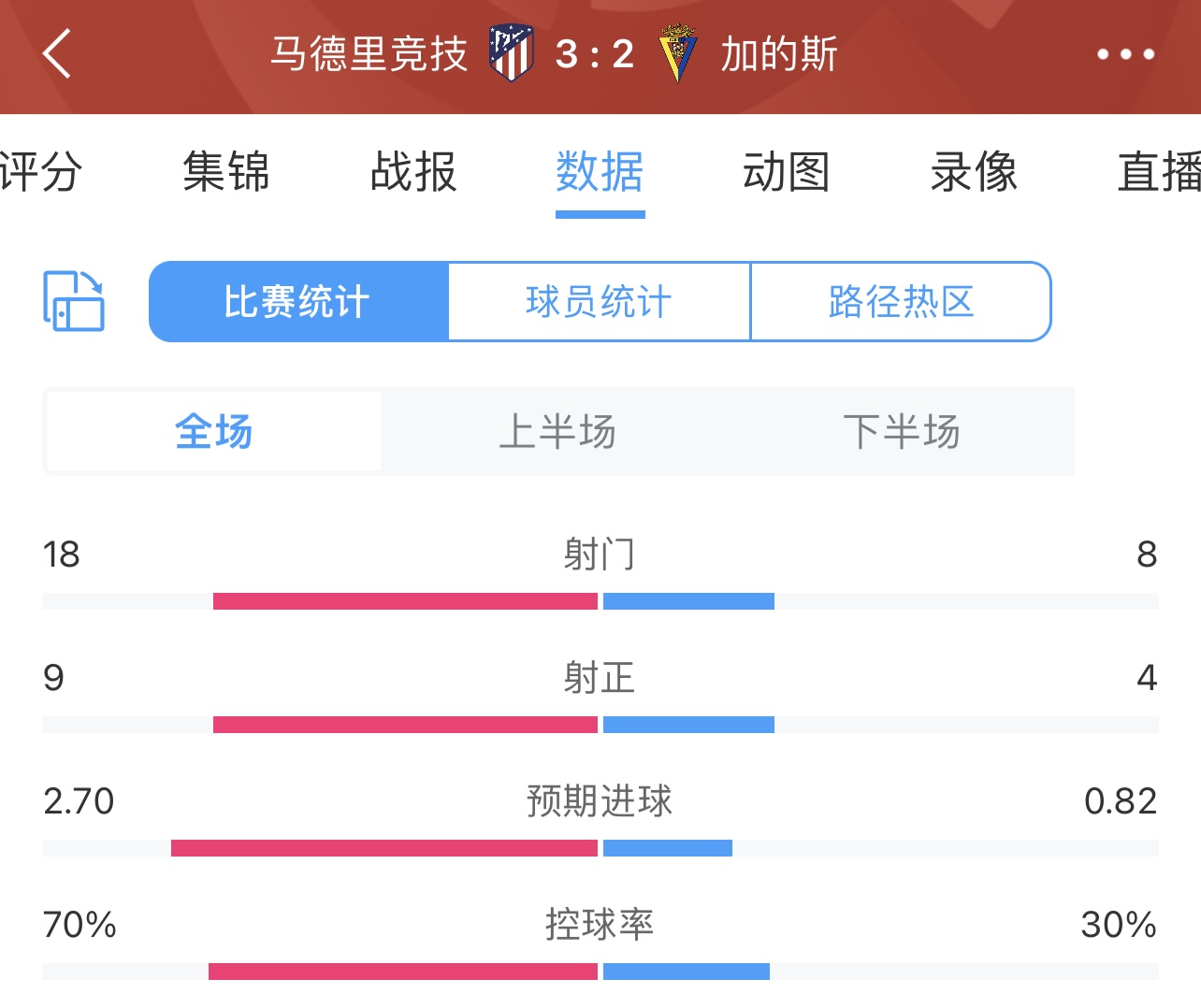Open the 录像 tab

[x=974, y=172]
